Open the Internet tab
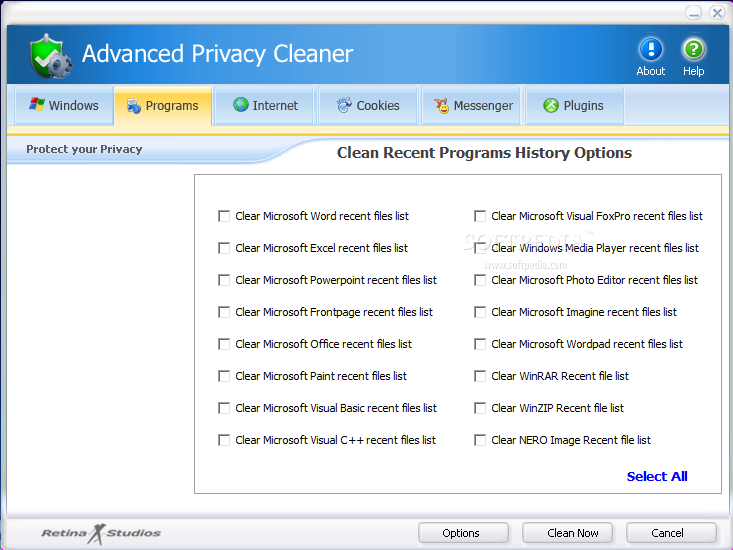 coord(265,106)
